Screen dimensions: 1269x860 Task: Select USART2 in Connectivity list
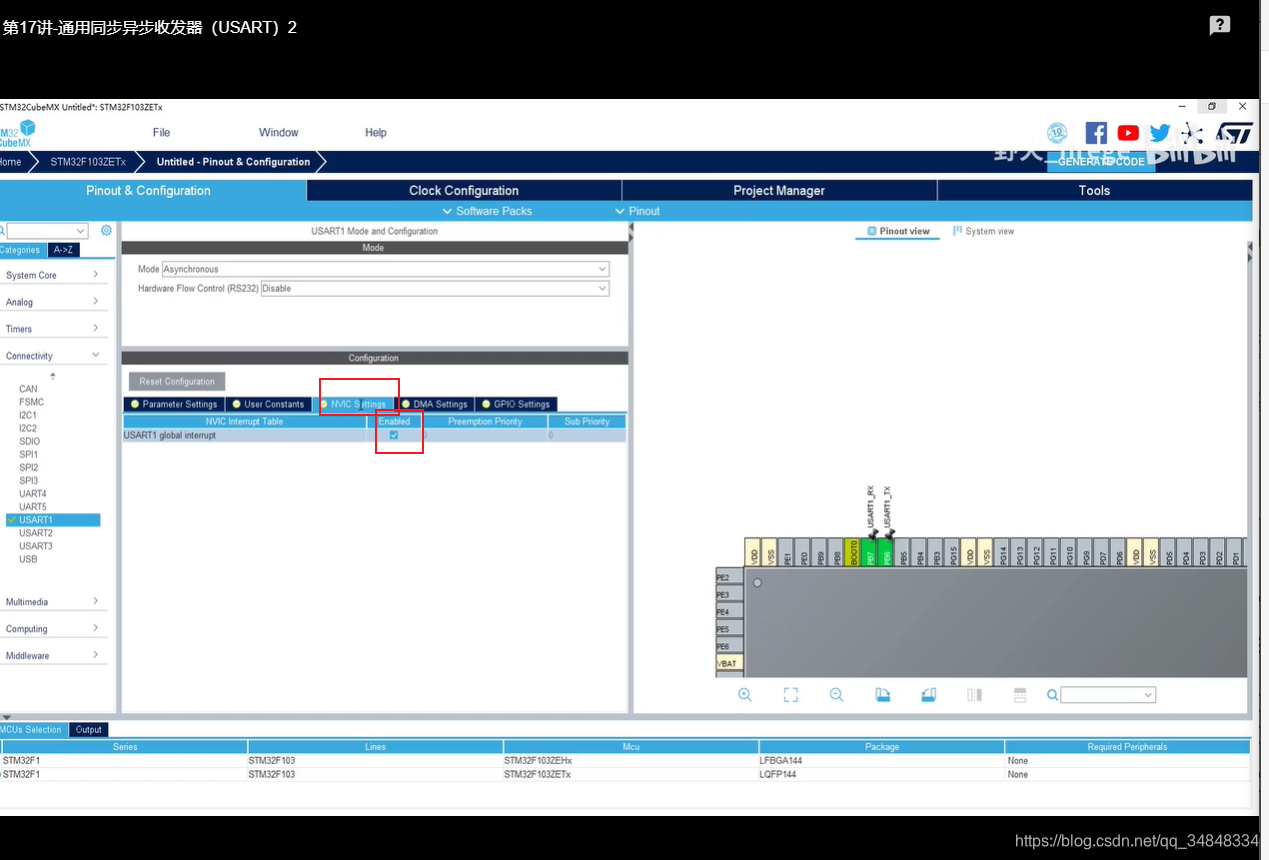[x=36, y=533]
